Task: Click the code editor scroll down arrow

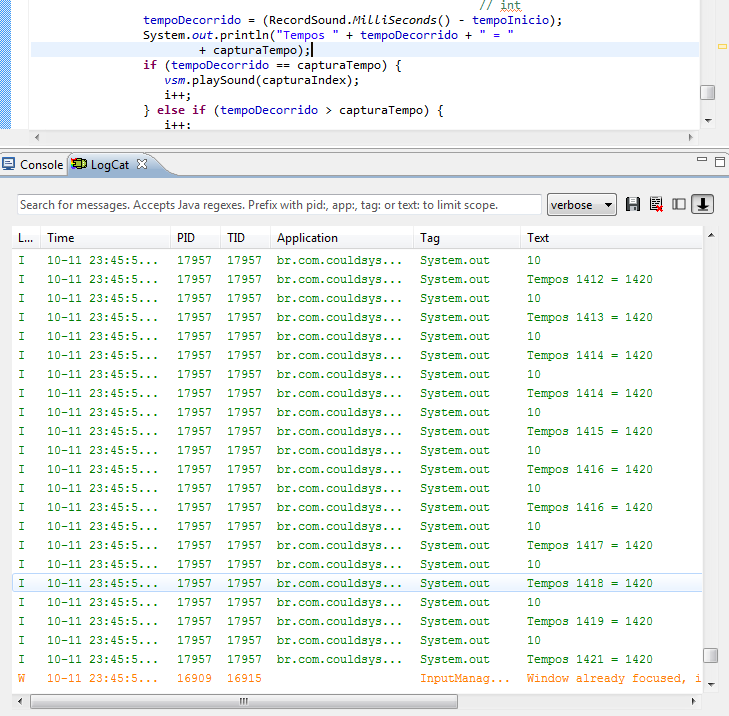Action: (x=708, y=121)
